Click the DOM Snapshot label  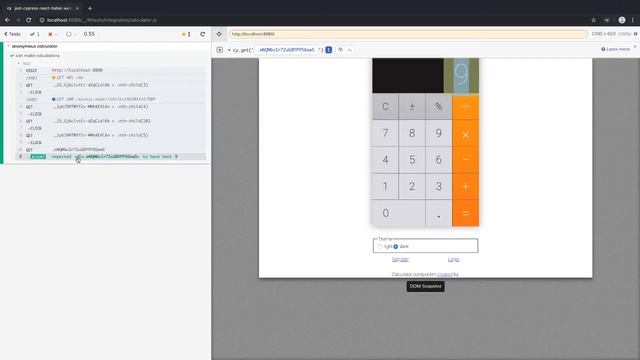pyautogui.click(x=425, y=287)
